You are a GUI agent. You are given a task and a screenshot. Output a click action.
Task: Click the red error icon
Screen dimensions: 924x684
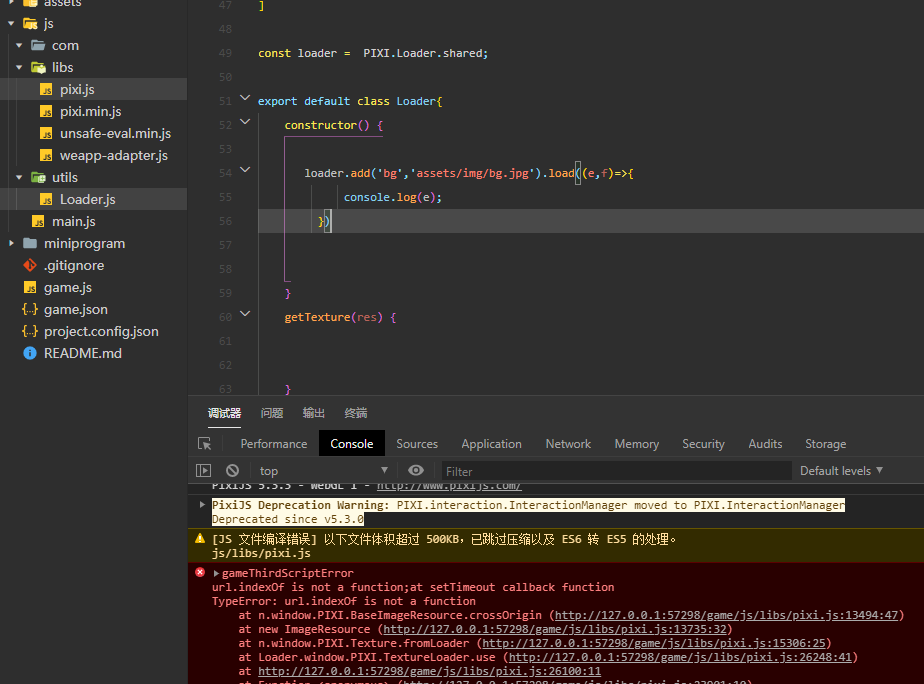200,572
